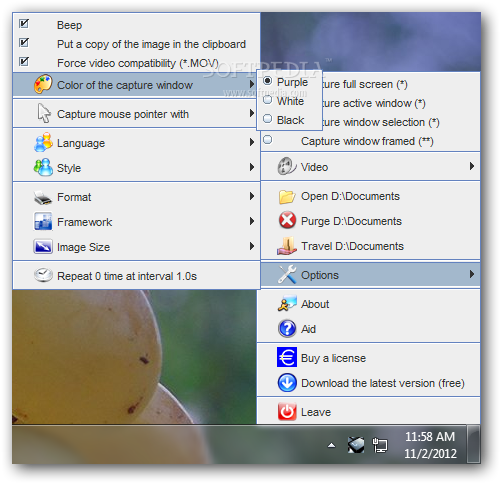Image resolution: width=501 pixels, height=484 pixels.
Task: Click the network tray icon in taskbar
Action: (x=380, y=445)
